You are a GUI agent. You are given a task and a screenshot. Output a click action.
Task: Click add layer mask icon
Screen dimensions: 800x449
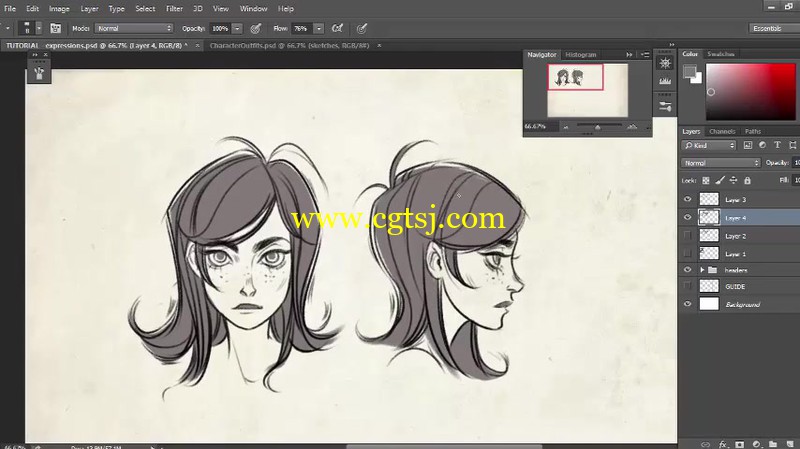739,444
